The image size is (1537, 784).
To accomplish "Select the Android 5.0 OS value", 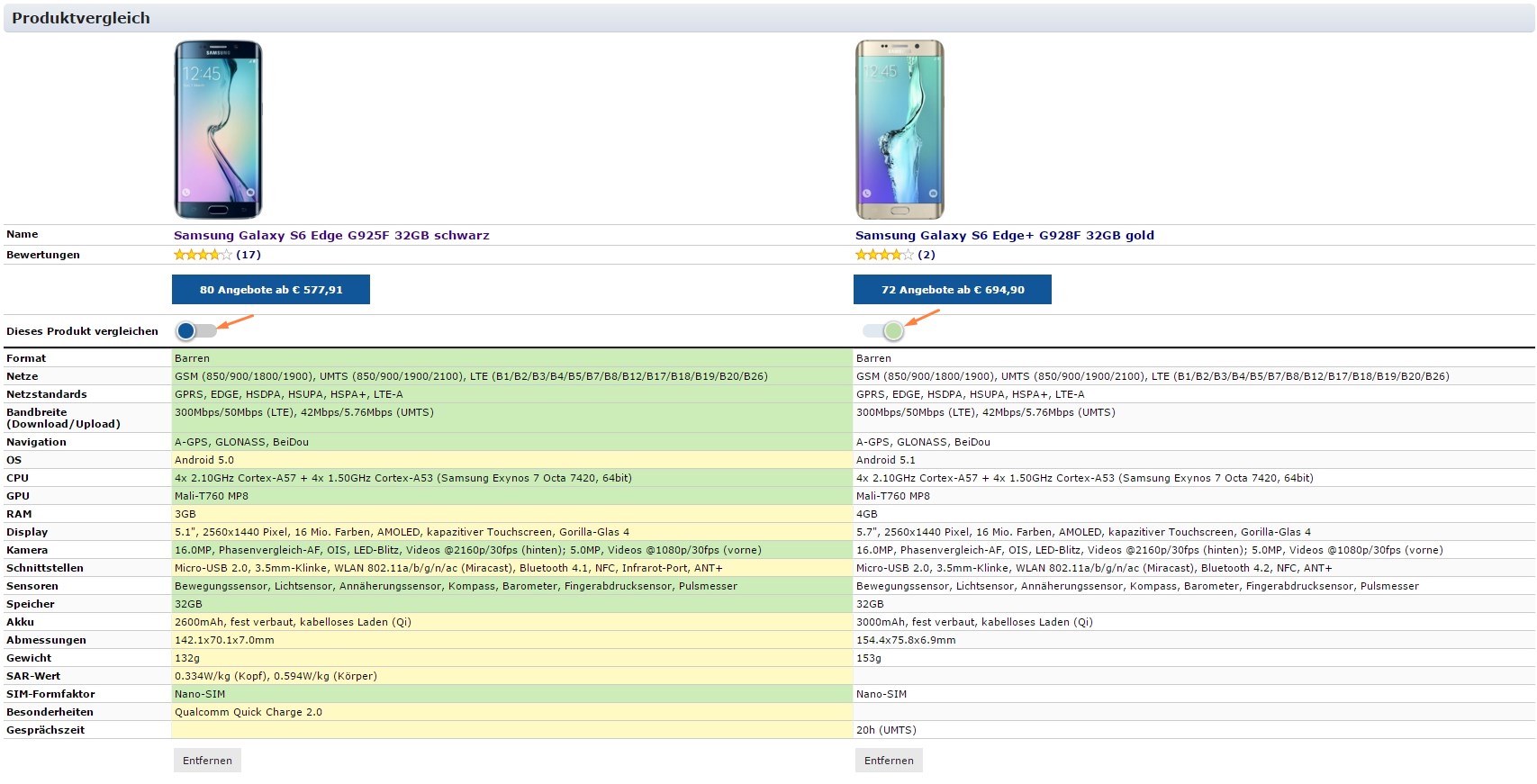I will [204, 460].
